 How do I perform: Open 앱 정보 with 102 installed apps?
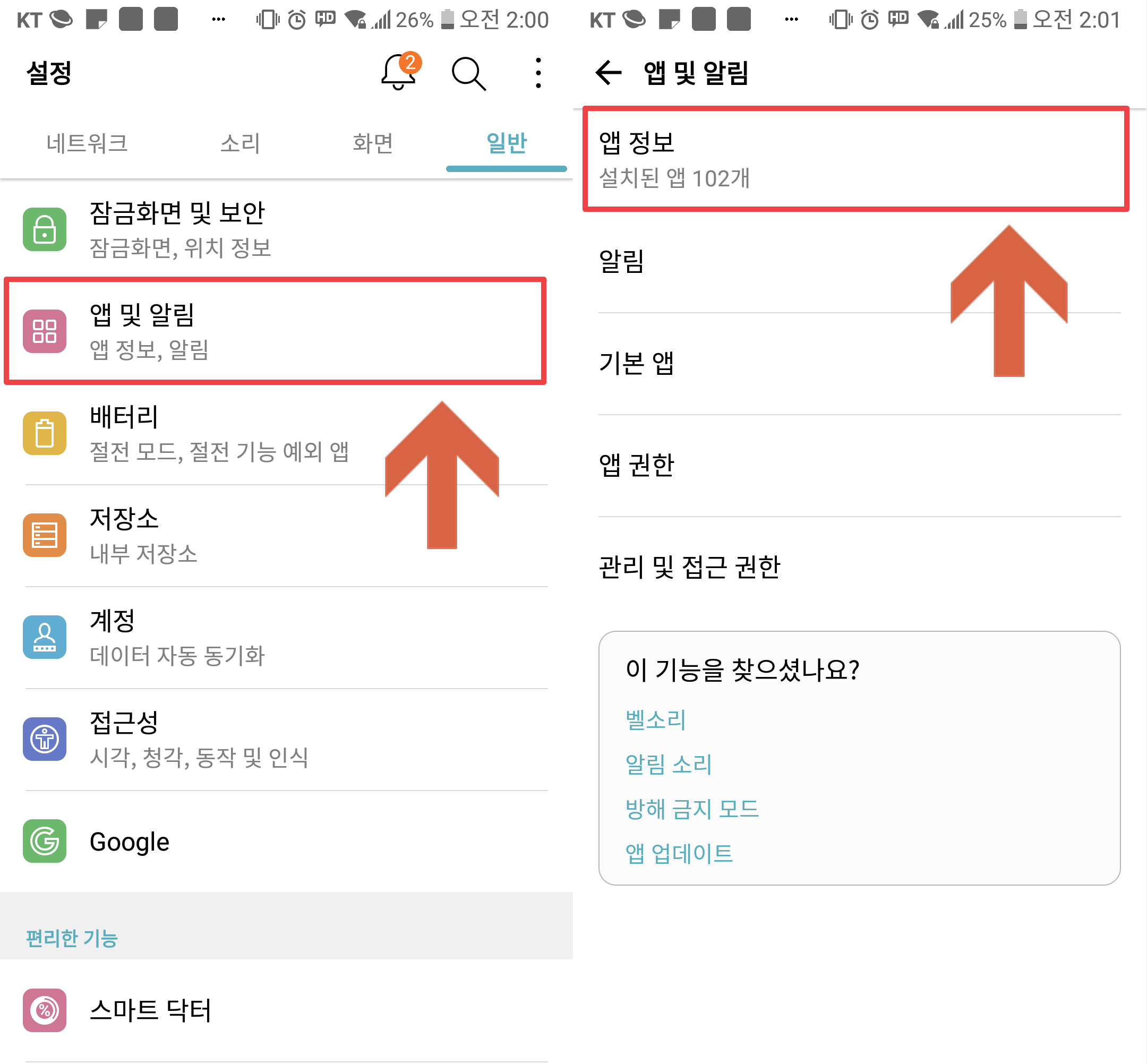point(855,159)
